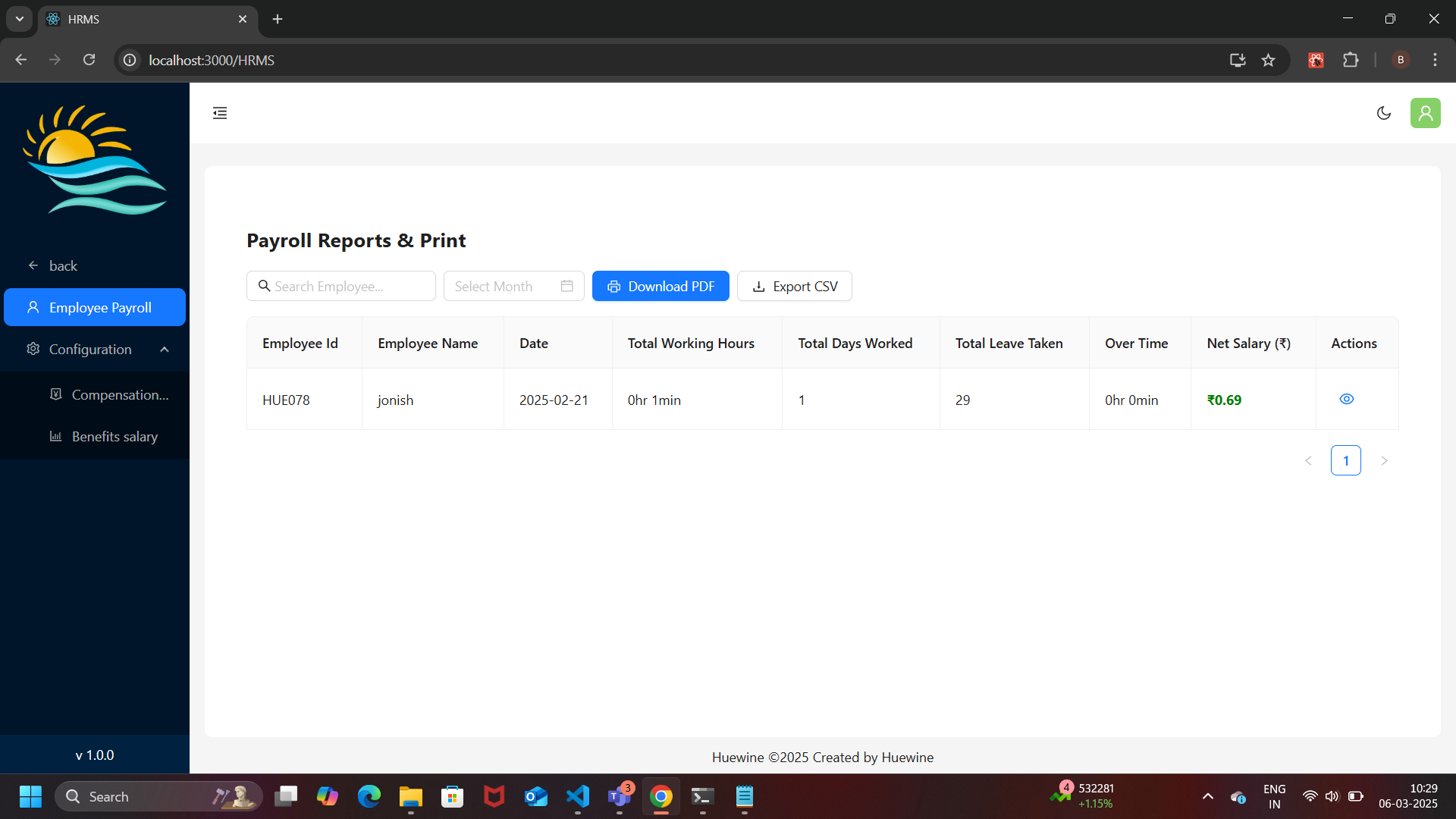Screen dimensions: 1456x819
Task: Click the Download PDF button
Action: 661,286
